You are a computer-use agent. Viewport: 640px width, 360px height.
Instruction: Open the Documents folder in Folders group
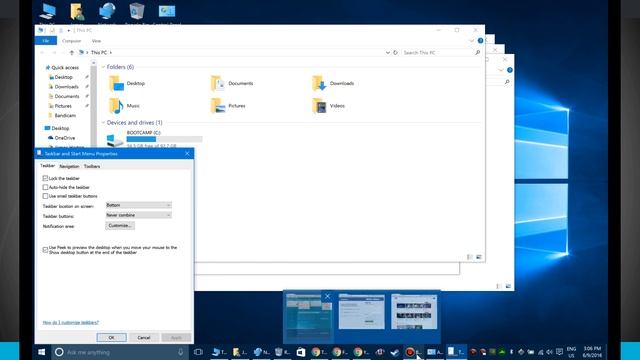pos(232,83)
